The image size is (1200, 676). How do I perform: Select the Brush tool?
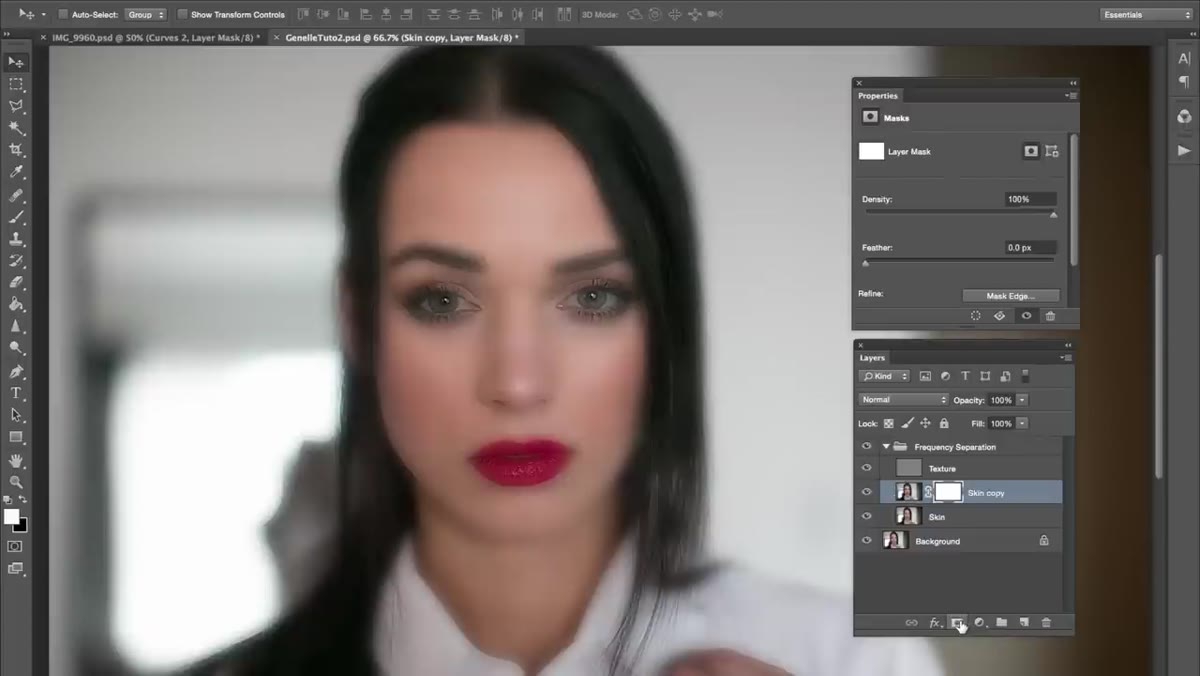(16, 218)
